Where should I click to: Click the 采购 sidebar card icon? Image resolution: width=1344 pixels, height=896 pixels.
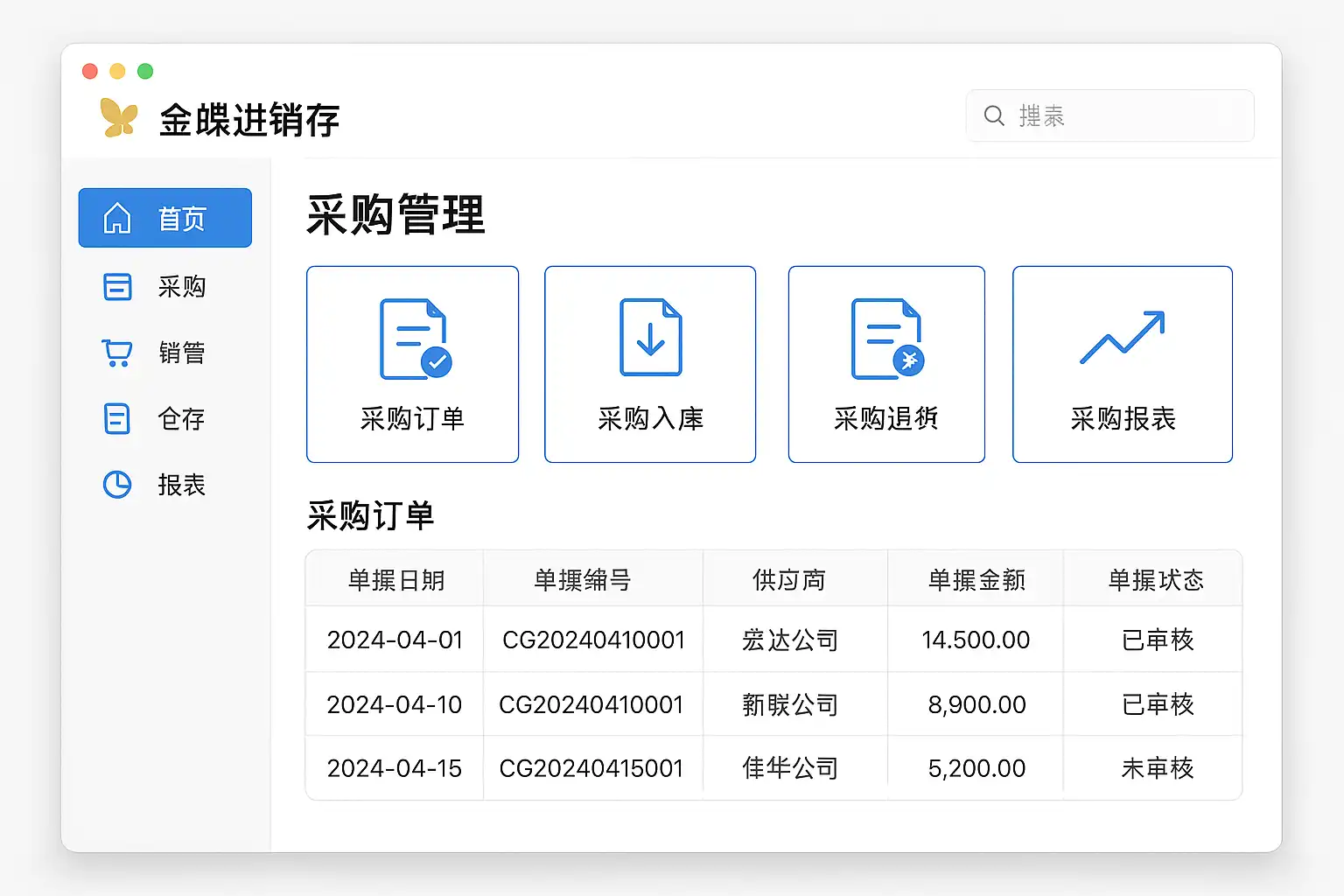[117, 287]
